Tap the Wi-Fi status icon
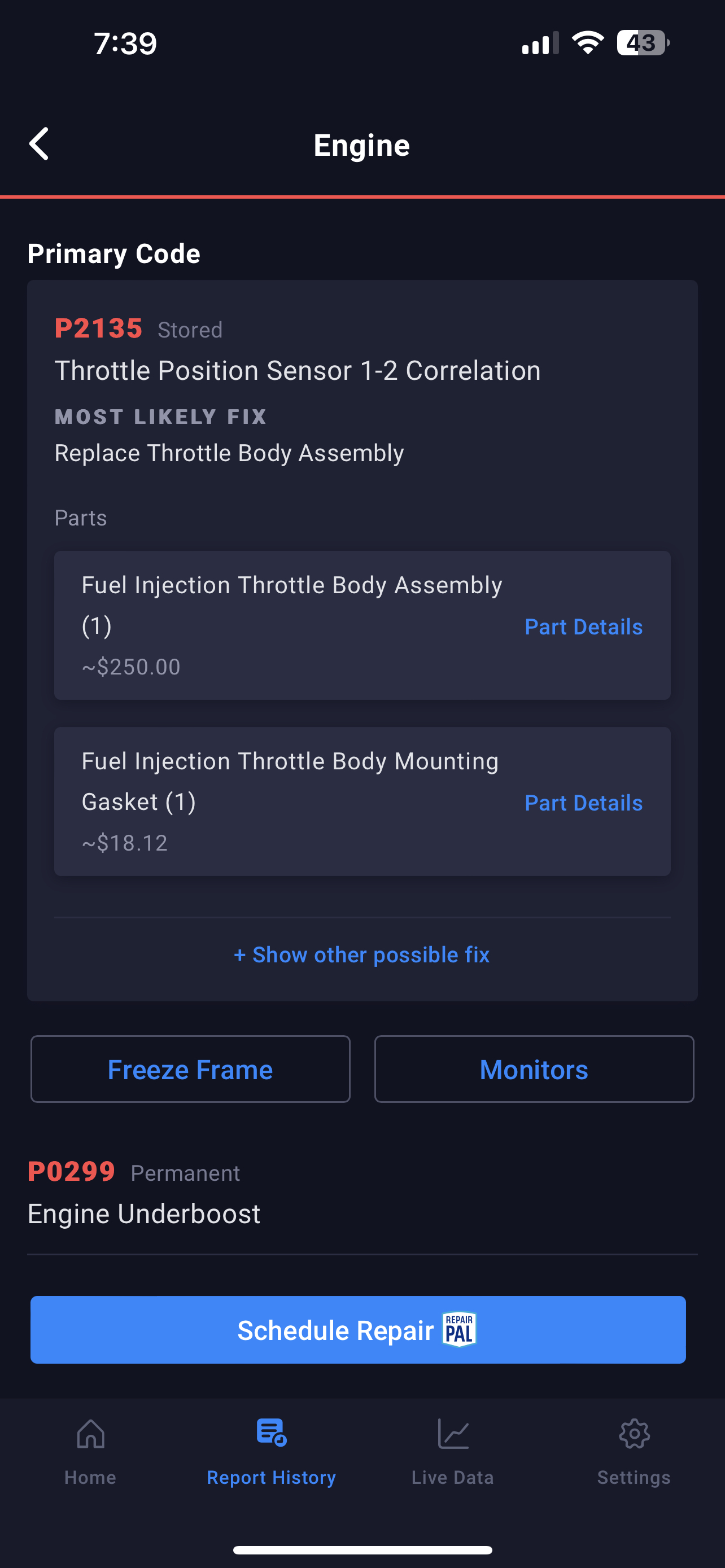Viewport: 725px width, 1568px height. point(587,42)
